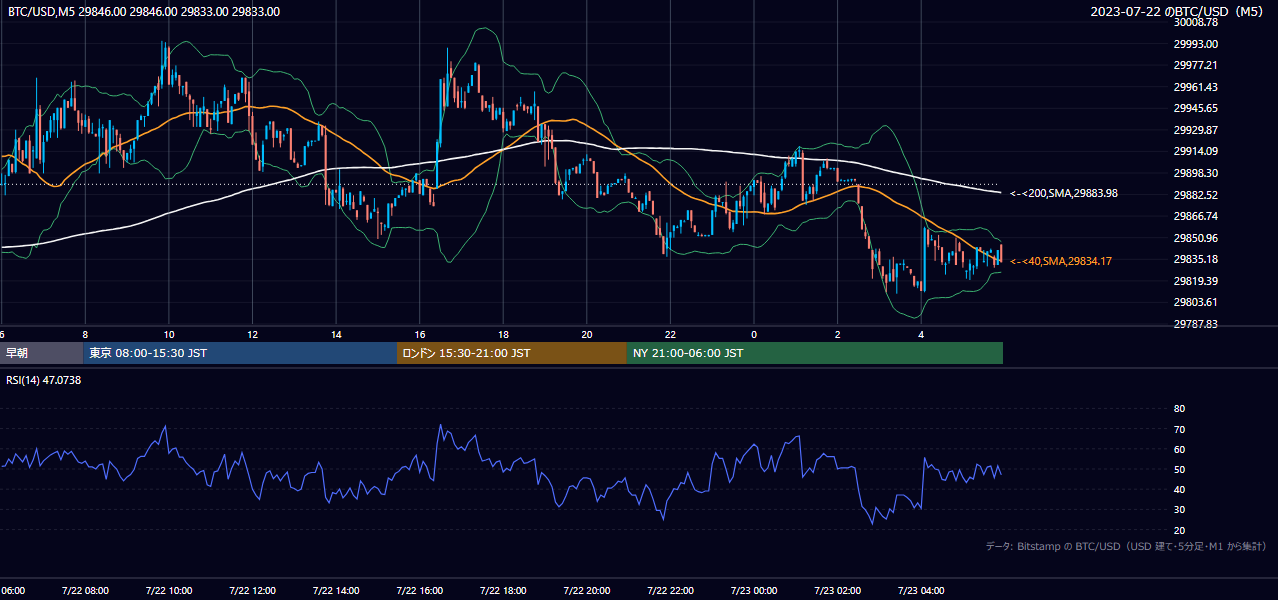Viewport: 1278px width, 600px height.
Task: Click the 7/22 08:00 bottom time label
Action: click(85, 590)
